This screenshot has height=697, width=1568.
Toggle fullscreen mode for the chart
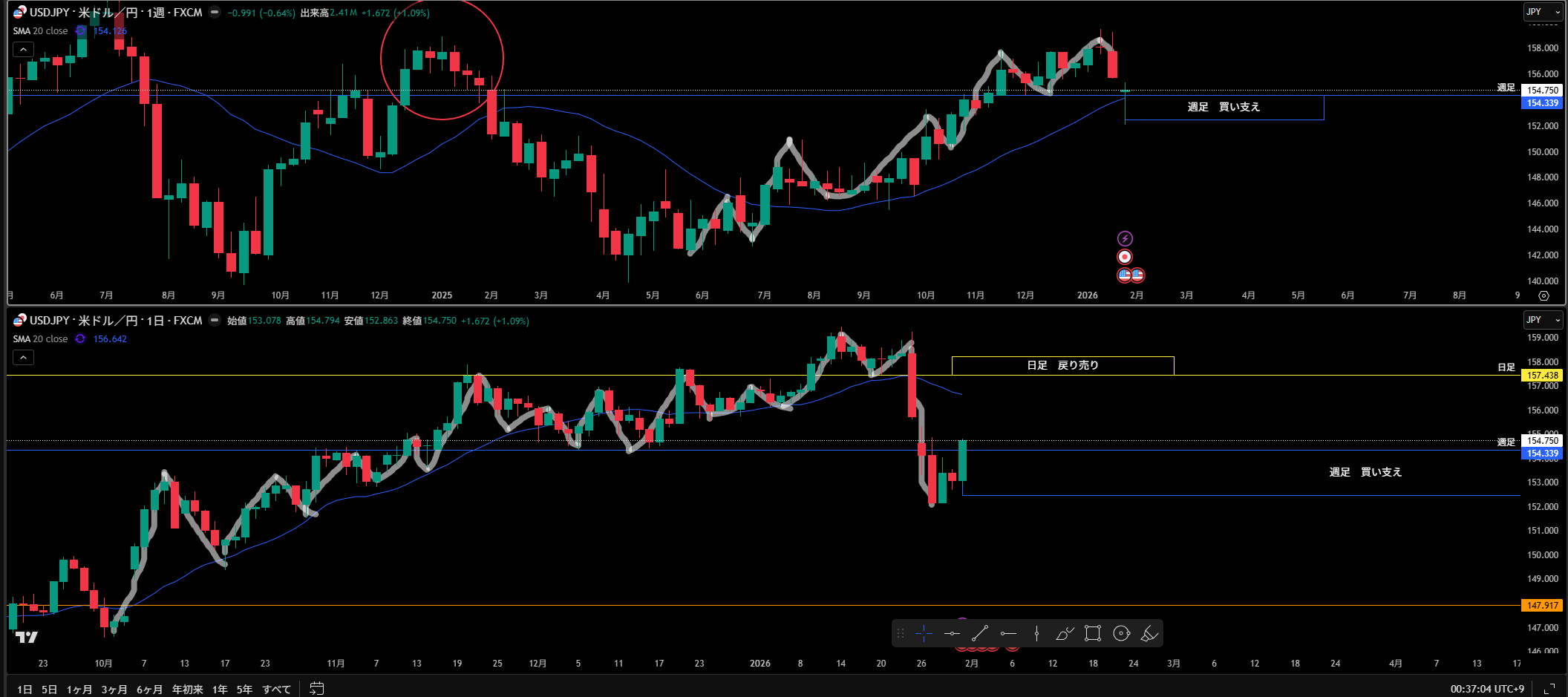pyautogui.click(x=1549, y=689)
